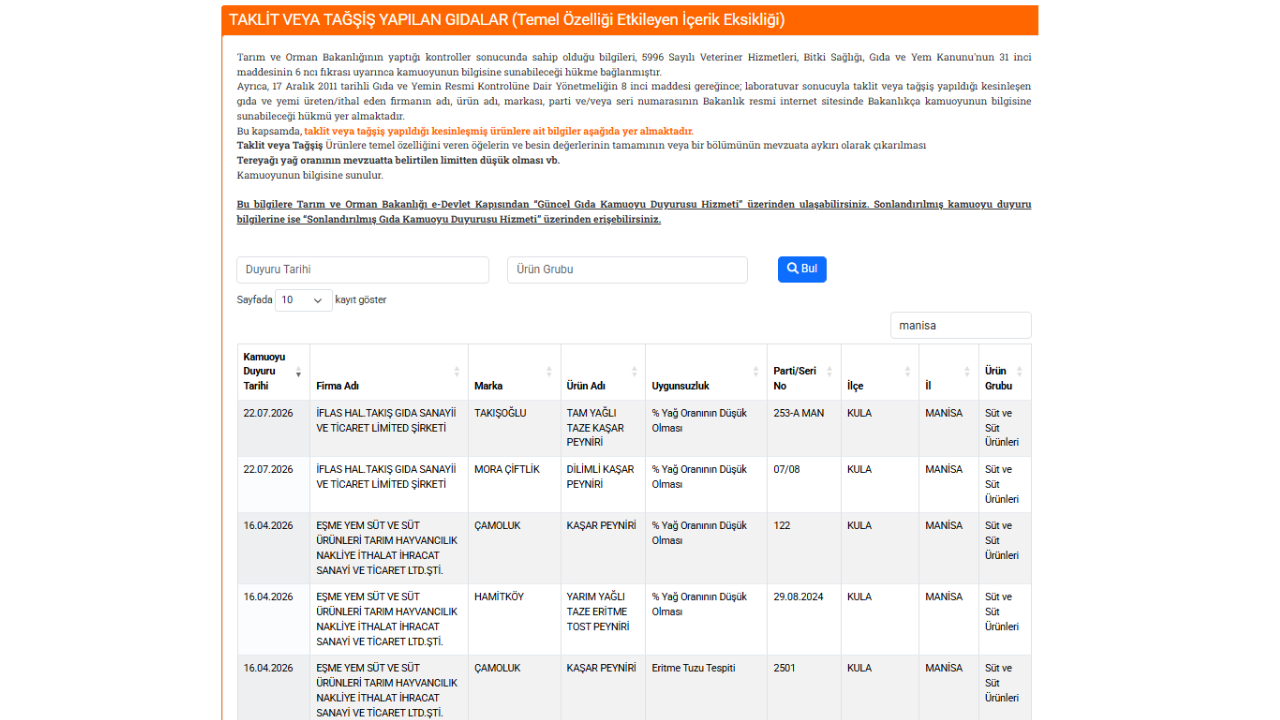The width and height of the screenshot is (1280, 720).
Task: Click the batch number 122 cell
Action: [782, 525]
